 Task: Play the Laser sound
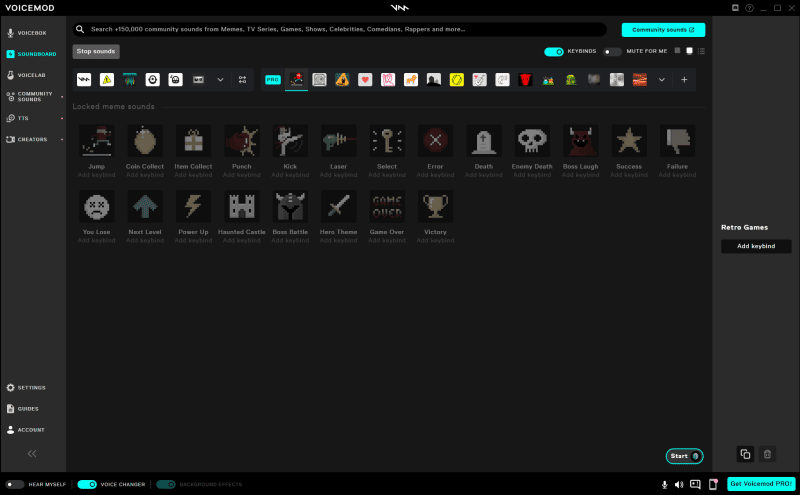(x=338, y=141)
